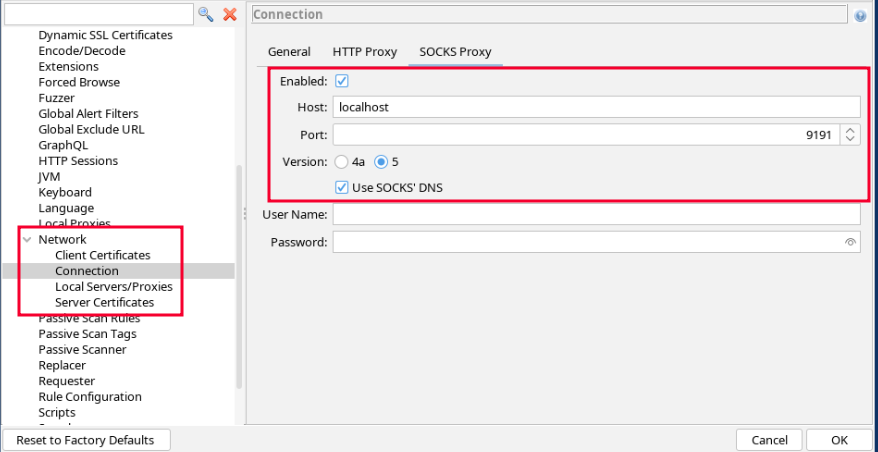Image resolution: width=878 pixels, height=452 pixels.
Task: Collapse the Network tree node
Action: [x=27, y=240]
